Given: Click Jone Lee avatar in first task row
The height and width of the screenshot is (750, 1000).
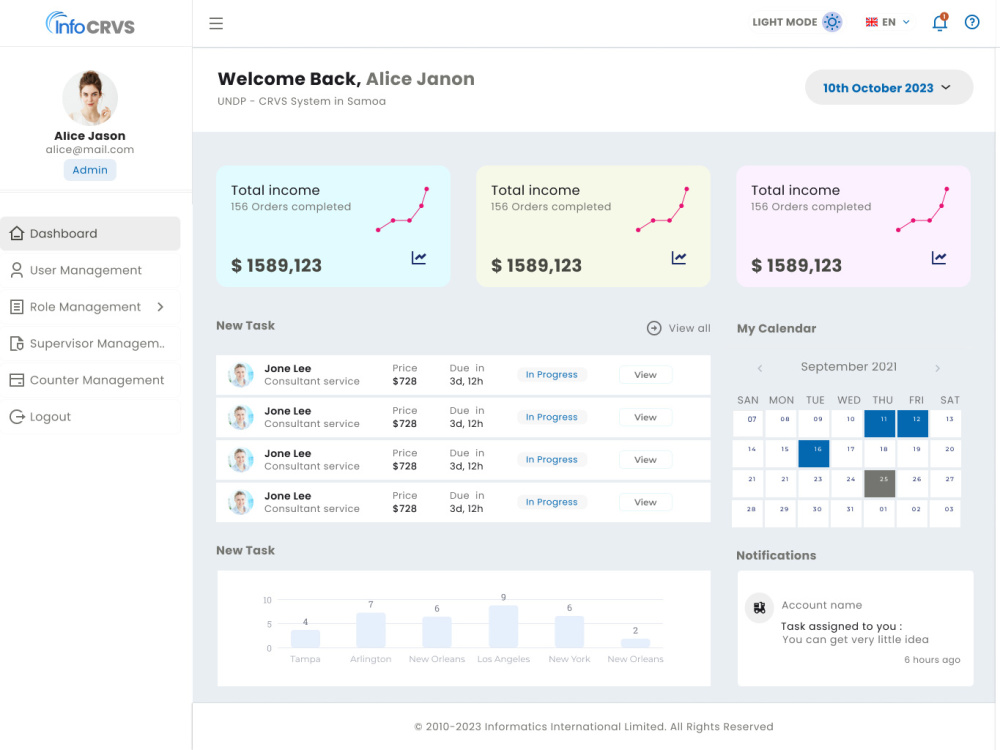Looking at the screenshot, I should pyautogui.click(x=240, y=375).
